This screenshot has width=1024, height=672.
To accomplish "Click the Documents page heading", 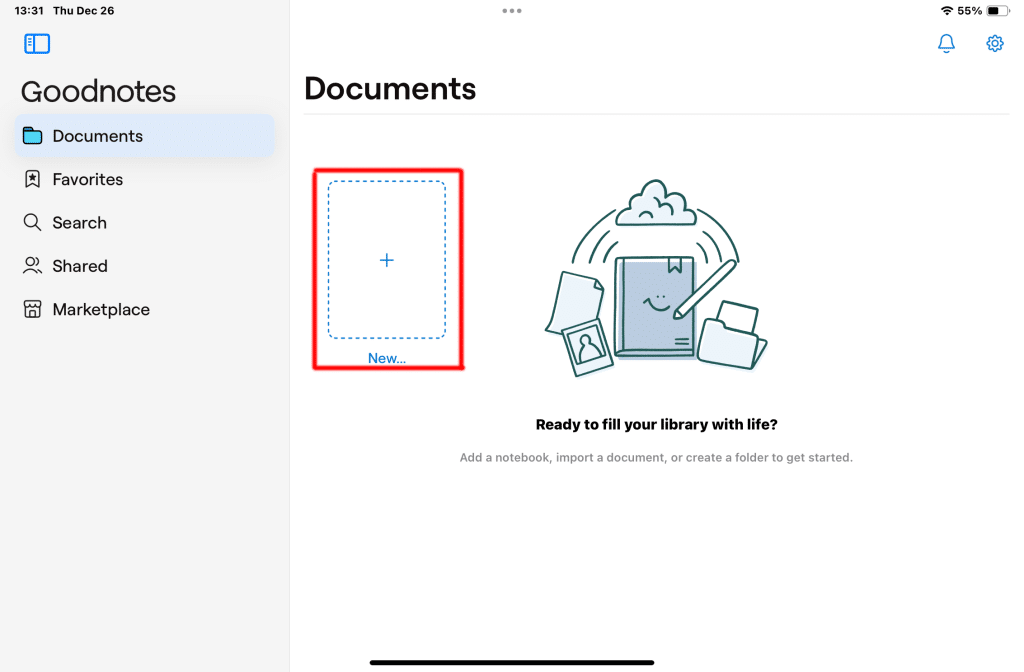I will point(390,88).
